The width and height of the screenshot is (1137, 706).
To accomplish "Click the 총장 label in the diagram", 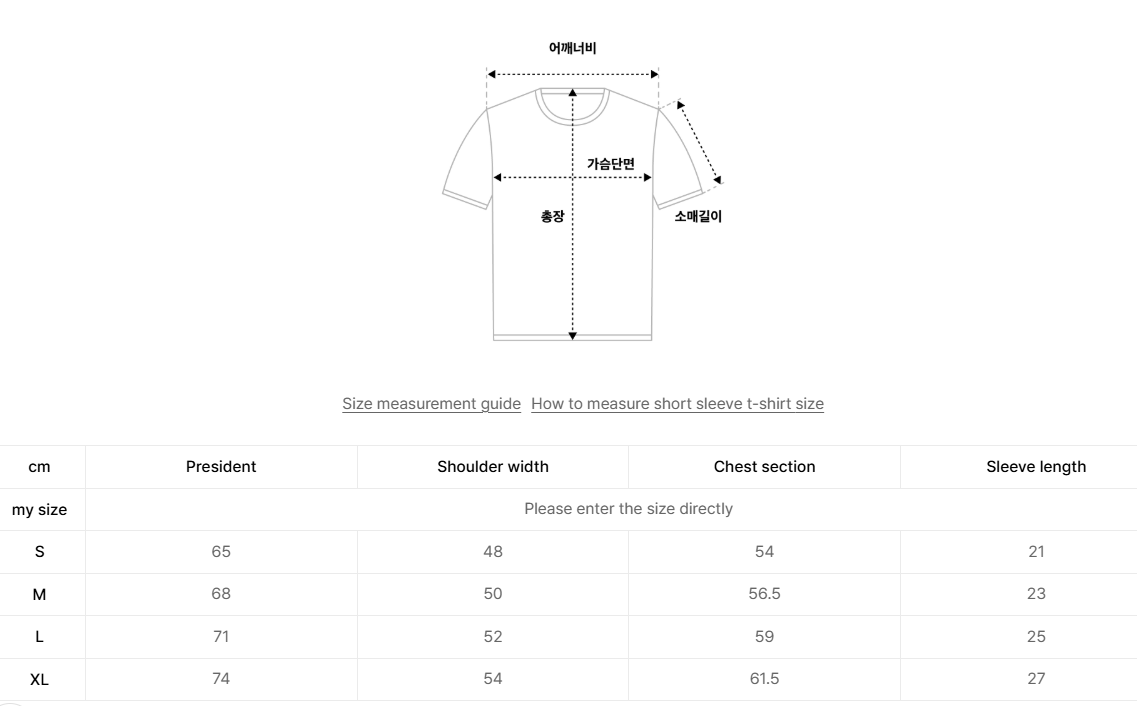I will (x=552, y=216).
